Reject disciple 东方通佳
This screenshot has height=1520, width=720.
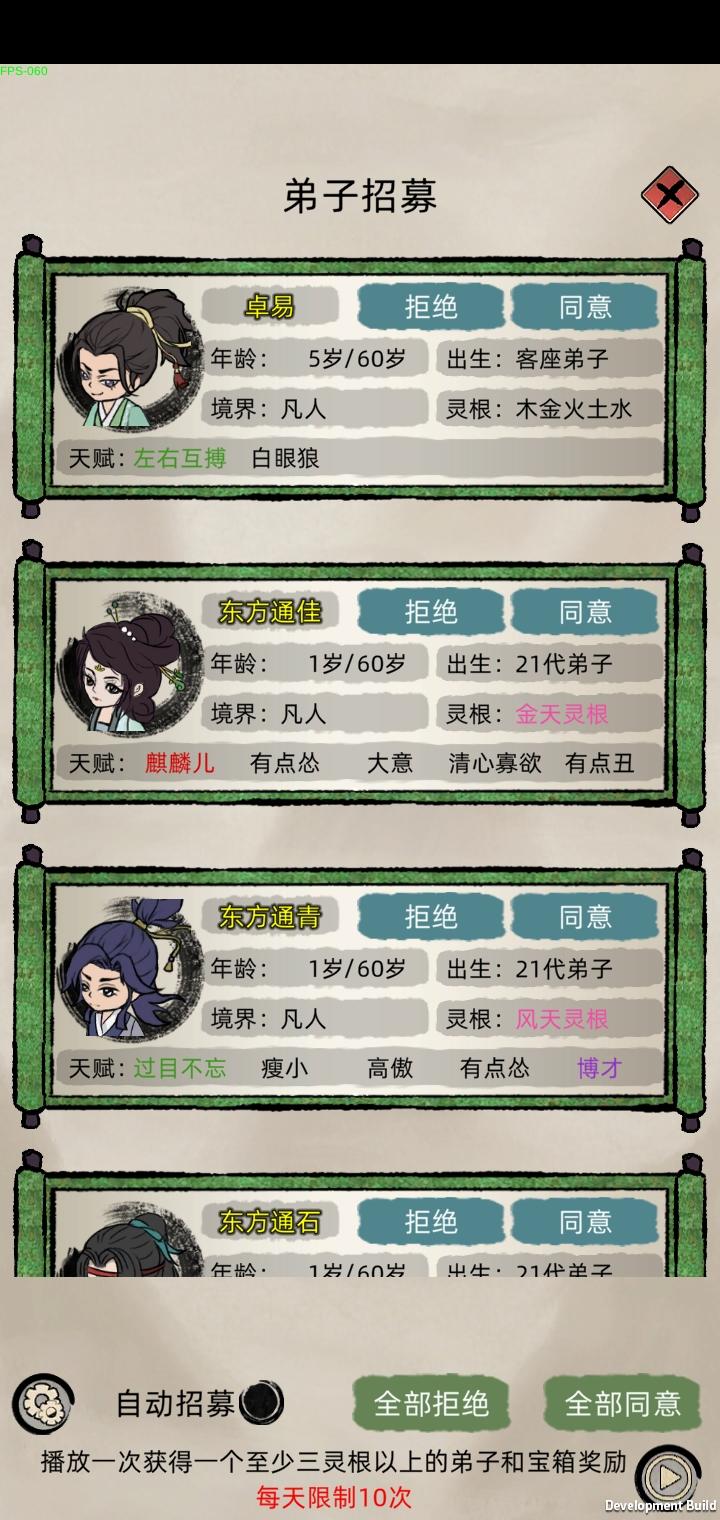click(x=431, y=612)
